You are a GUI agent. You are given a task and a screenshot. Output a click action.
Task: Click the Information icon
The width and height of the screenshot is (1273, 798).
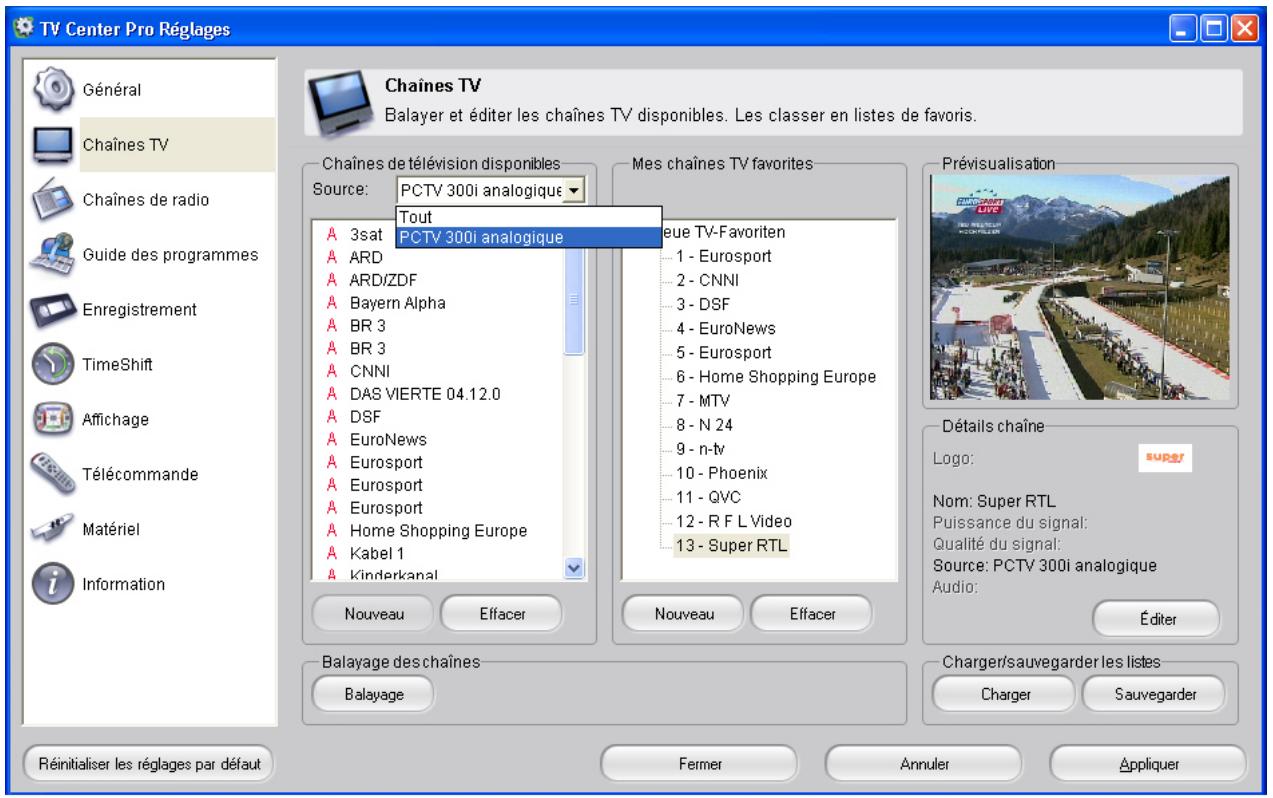[53, 584]
